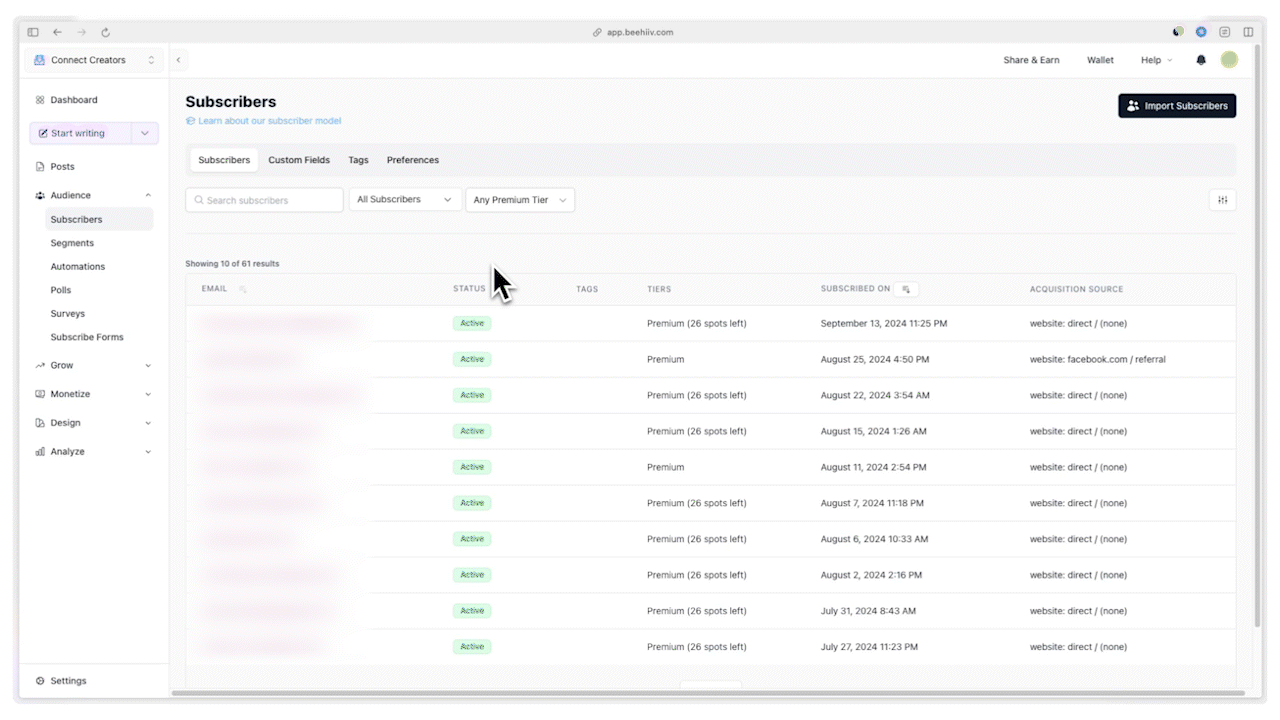The image size is (1280, 720).
Task: Open Automations in the sidebar
Action: (78, 267)
